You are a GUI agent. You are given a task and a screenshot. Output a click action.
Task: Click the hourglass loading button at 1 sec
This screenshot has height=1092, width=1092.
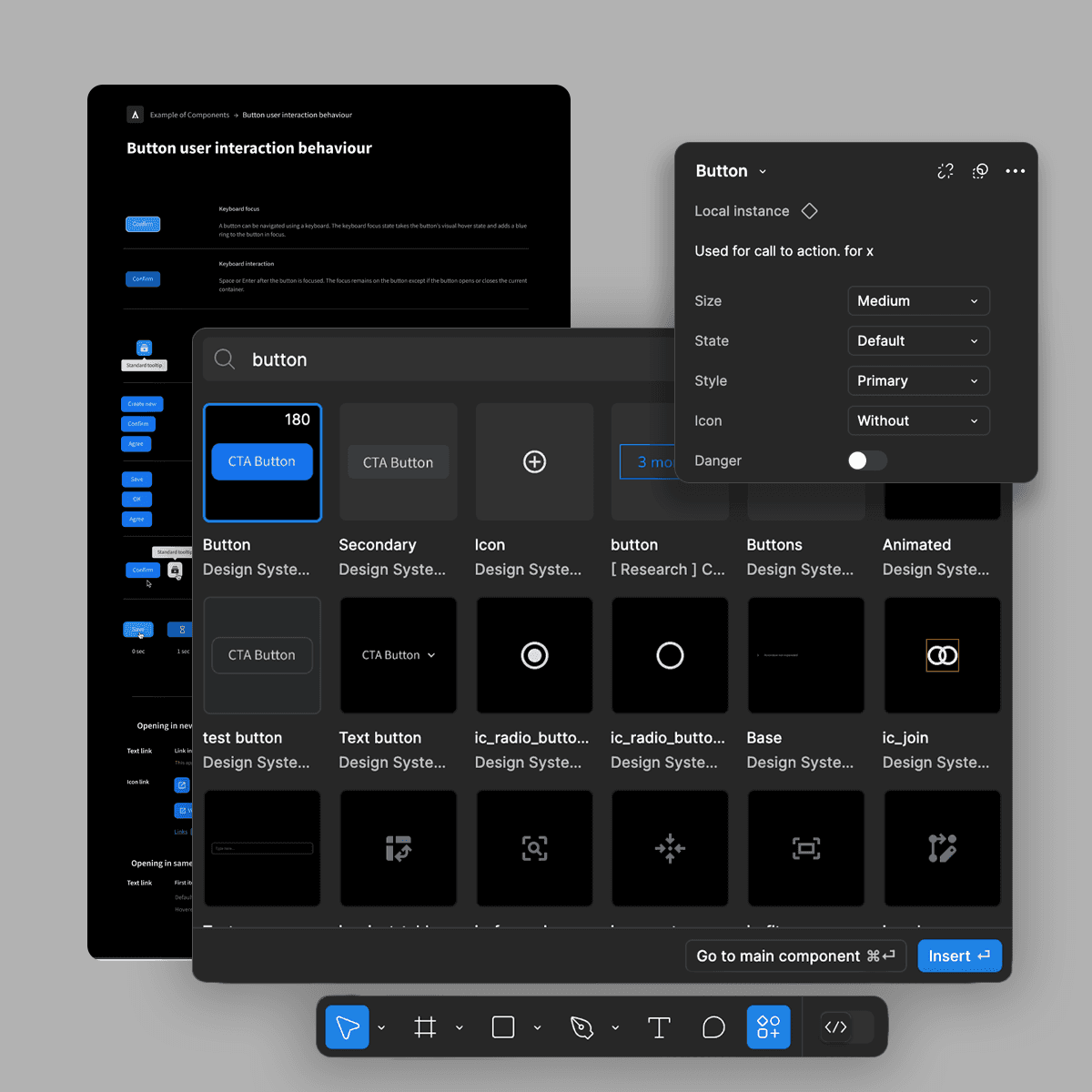coord(182,630)
